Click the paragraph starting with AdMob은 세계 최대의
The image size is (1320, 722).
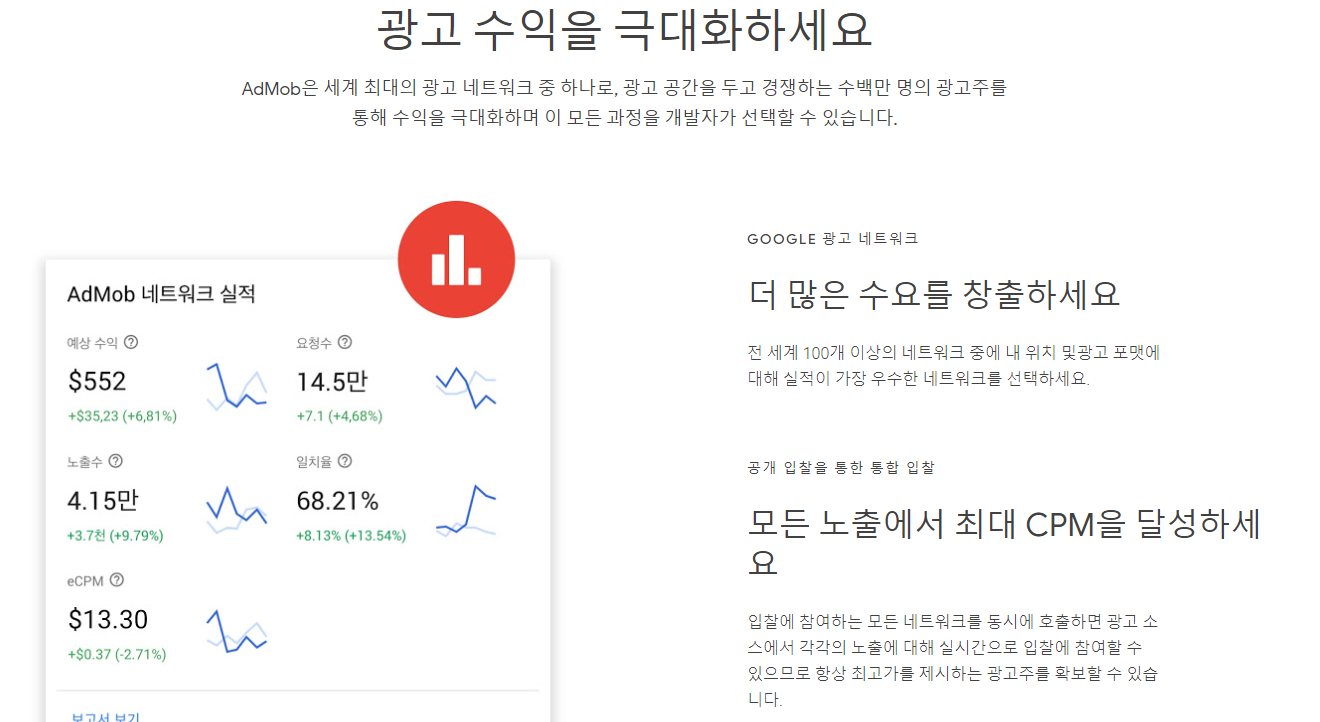tap(625, 103)
